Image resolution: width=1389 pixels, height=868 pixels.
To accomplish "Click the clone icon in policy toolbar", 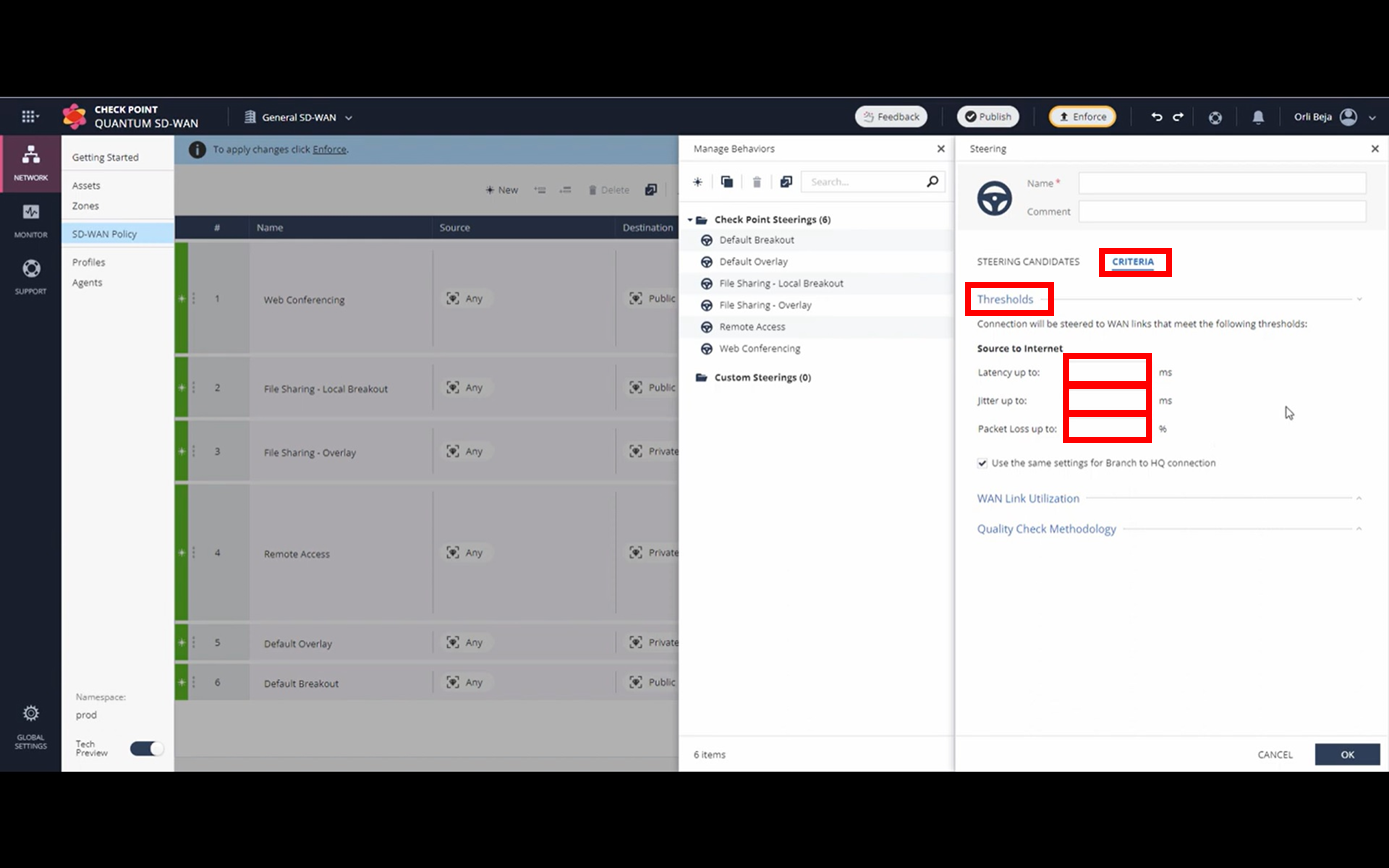I will [x=651, y=190].
